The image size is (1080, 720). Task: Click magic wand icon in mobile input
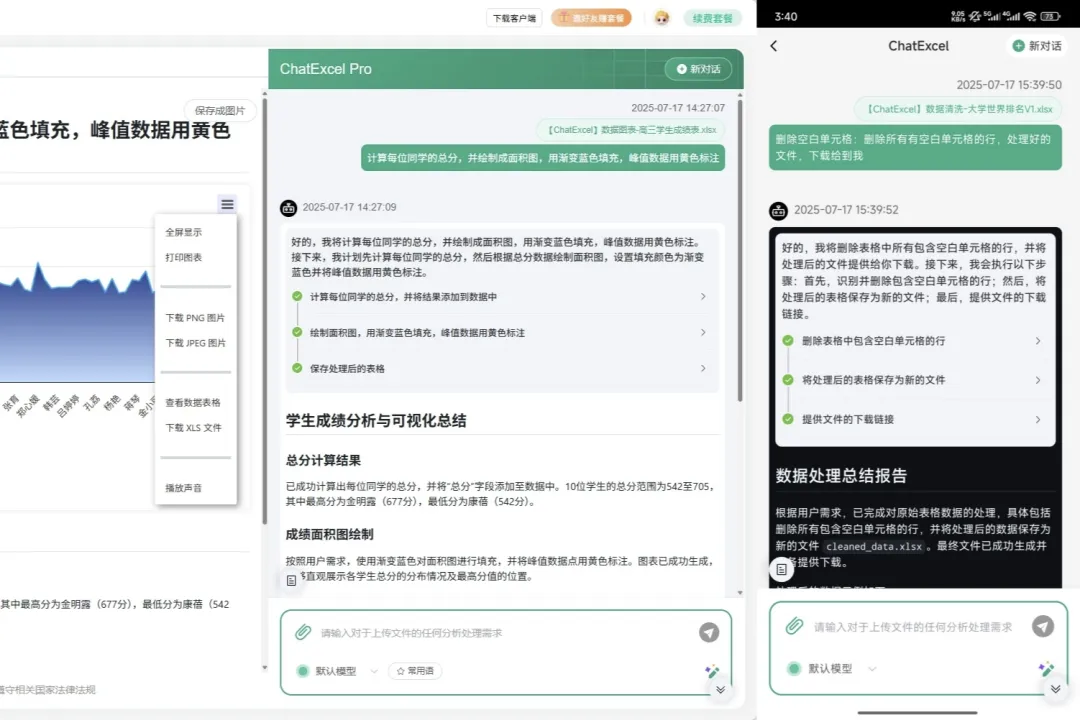[1046, 668]
